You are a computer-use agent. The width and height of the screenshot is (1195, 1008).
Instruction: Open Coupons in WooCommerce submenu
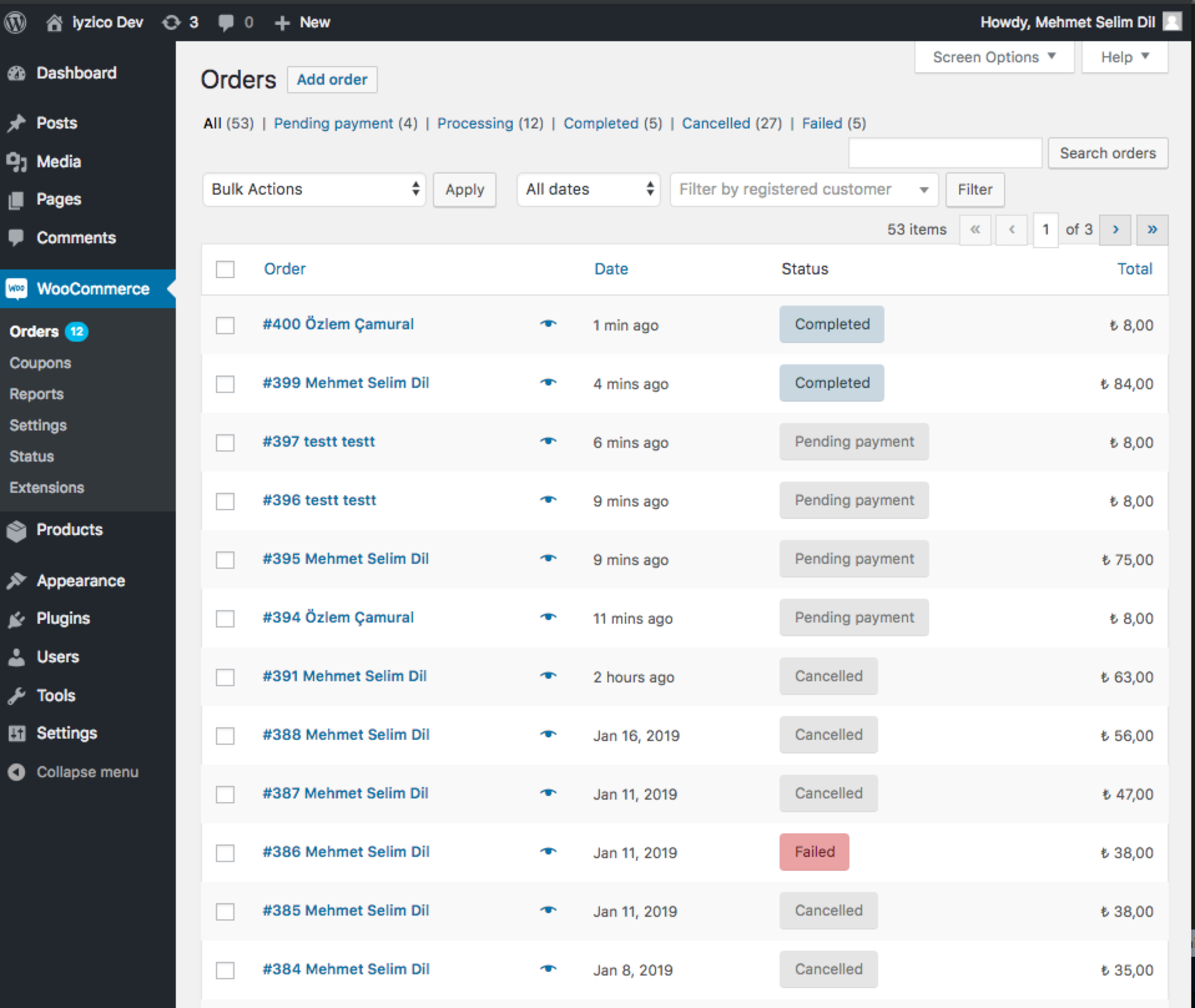tap(40, 363)
